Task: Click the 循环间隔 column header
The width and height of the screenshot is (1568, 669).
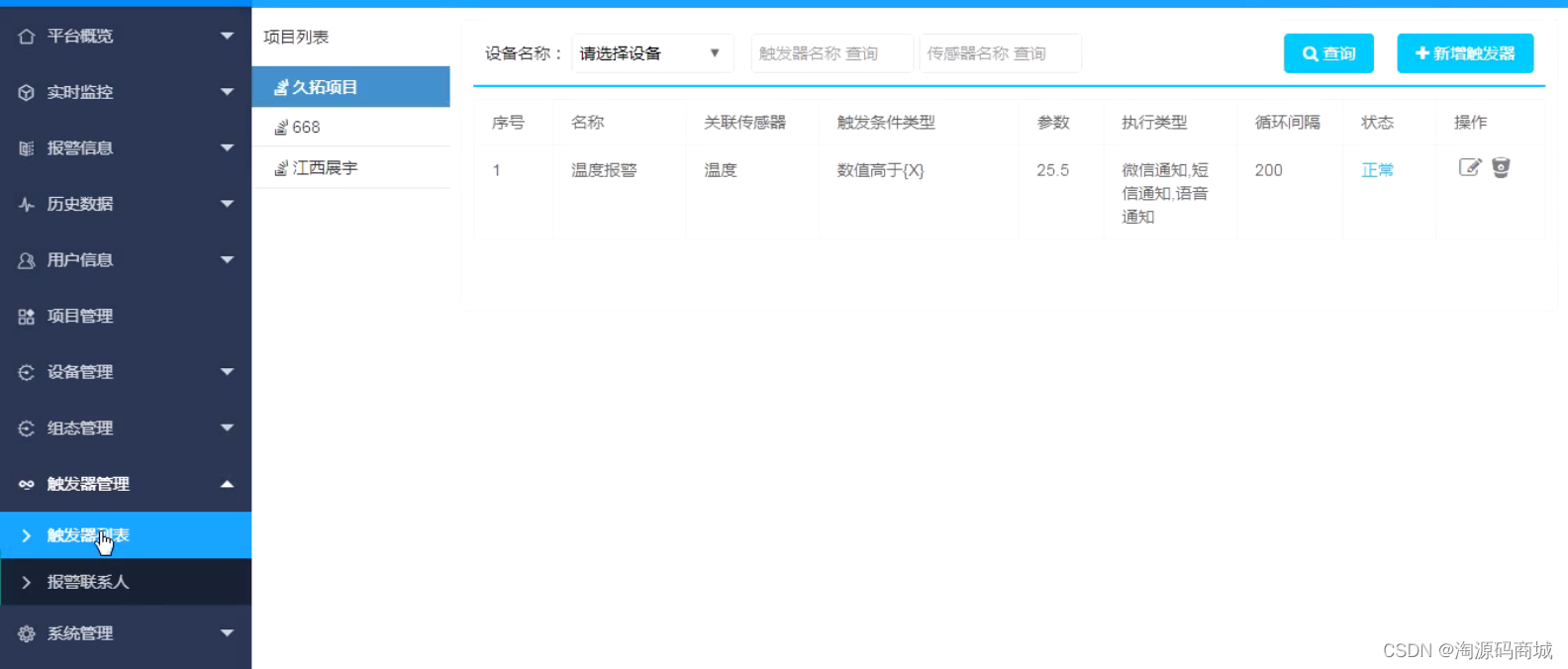Action: [1288, 123]
